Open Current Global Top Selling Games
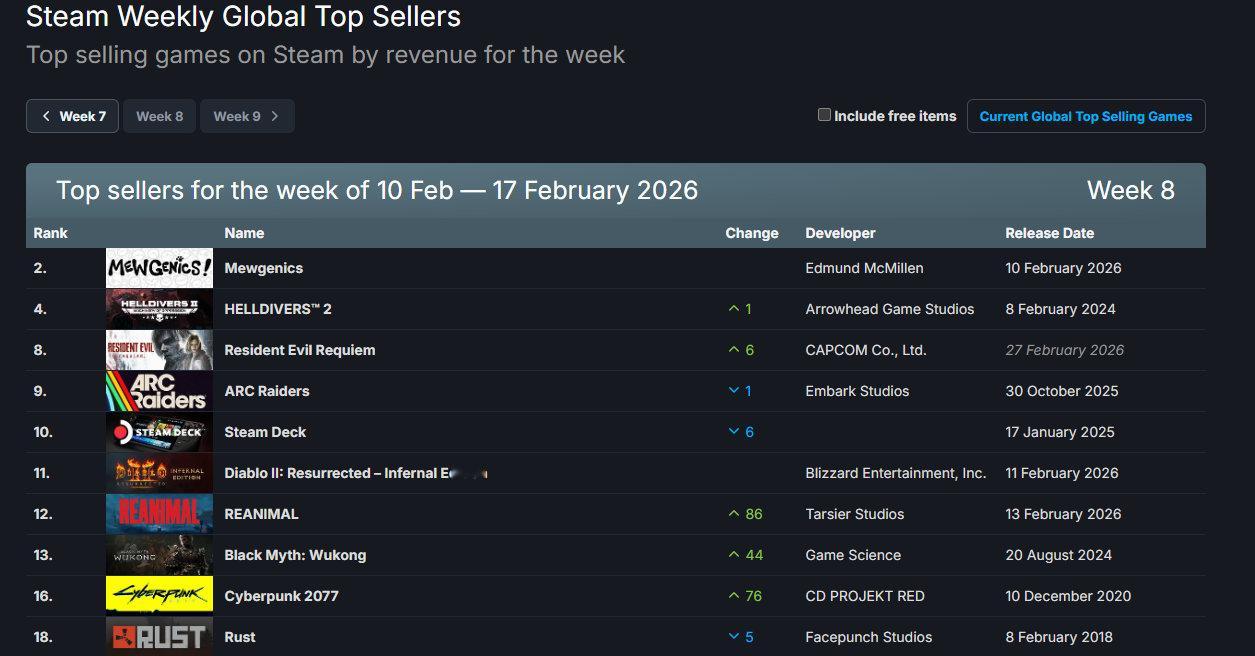The height and width of the screenshot is (656, 1255). coord(1085,116)
